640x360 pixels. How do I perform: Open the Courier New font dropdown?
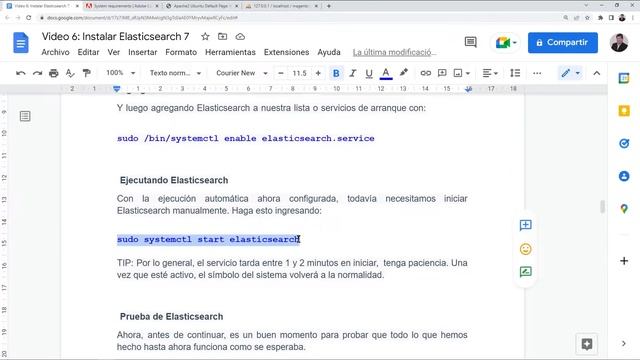[x=242, y=73]
